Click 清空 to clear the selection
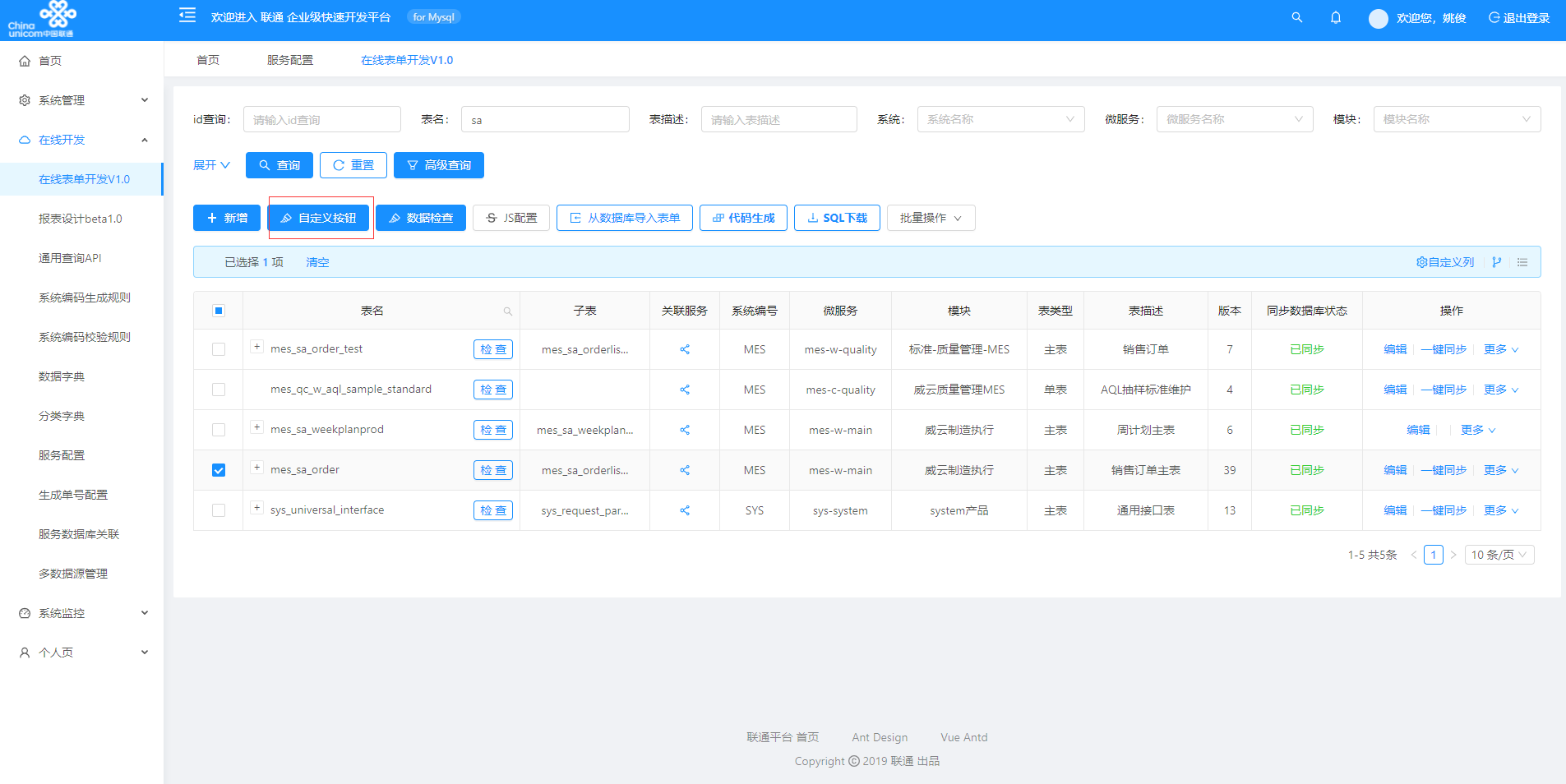 317,262
